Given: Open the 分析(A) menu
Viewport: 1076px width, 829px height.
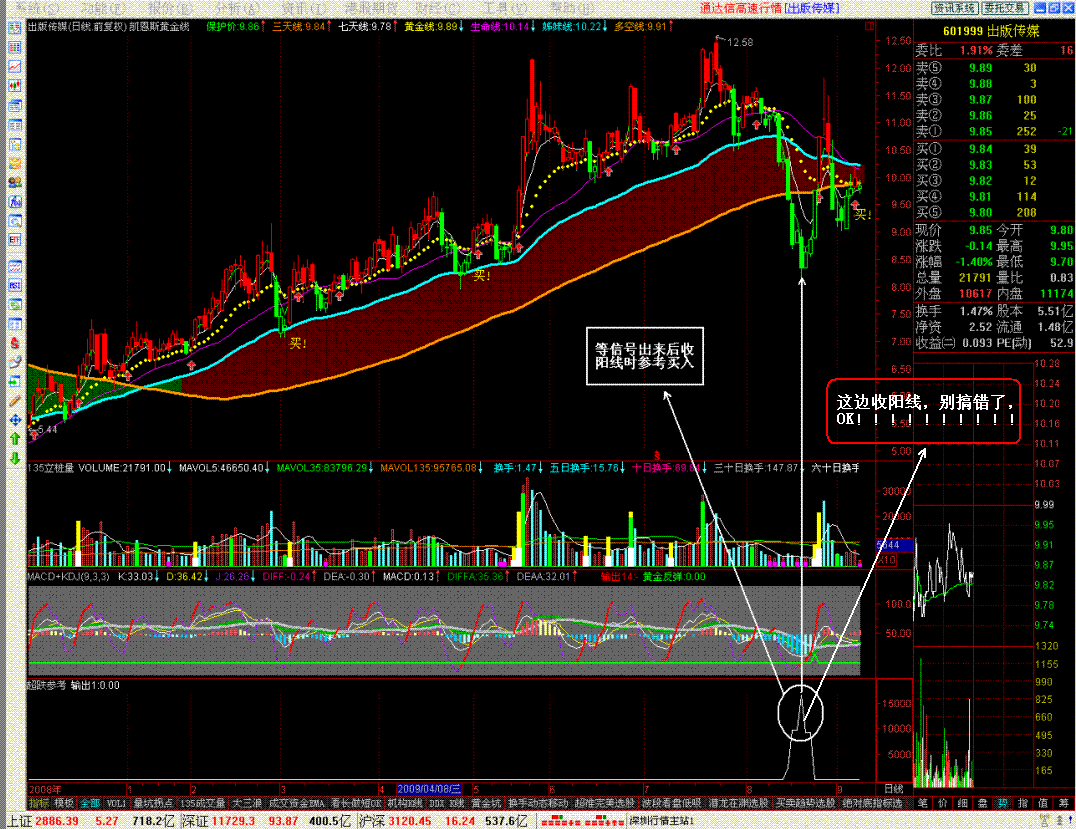Looking at the screenshot, I should coord(237,8).
